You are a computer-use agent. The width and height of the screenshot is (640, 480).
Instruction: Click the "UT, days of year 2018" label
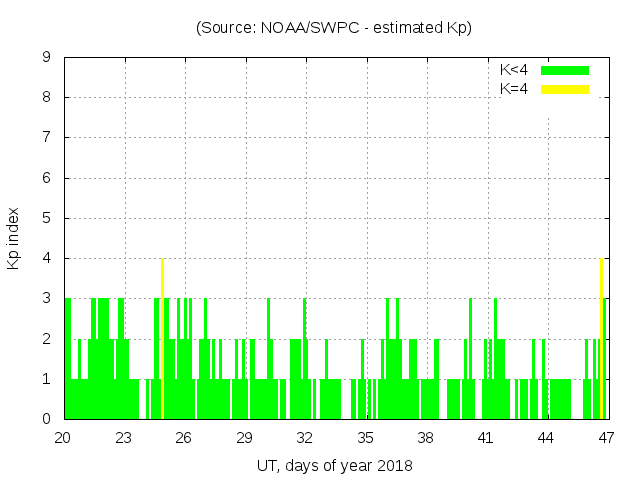click(x=334, y=465)
